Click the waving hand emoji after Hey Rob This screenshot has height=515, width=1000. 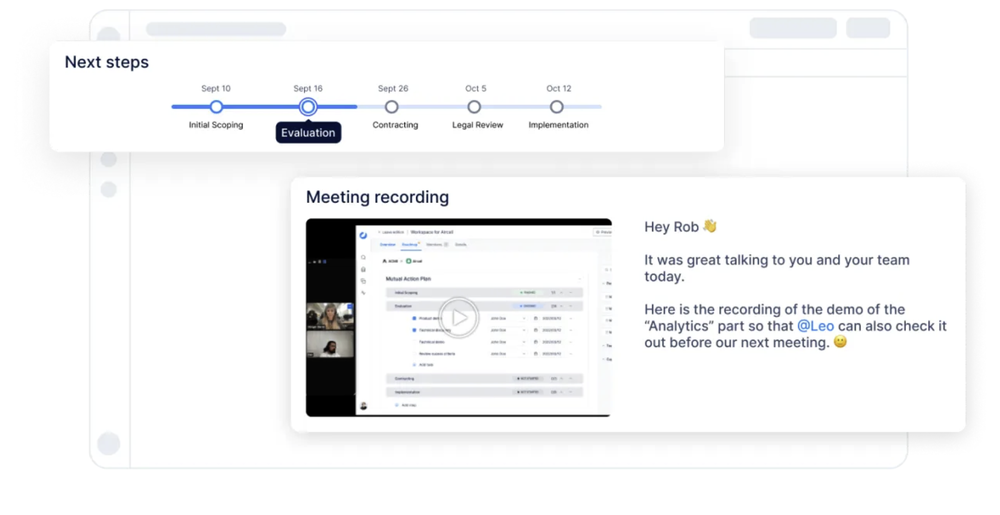click(x=710, y=226)
